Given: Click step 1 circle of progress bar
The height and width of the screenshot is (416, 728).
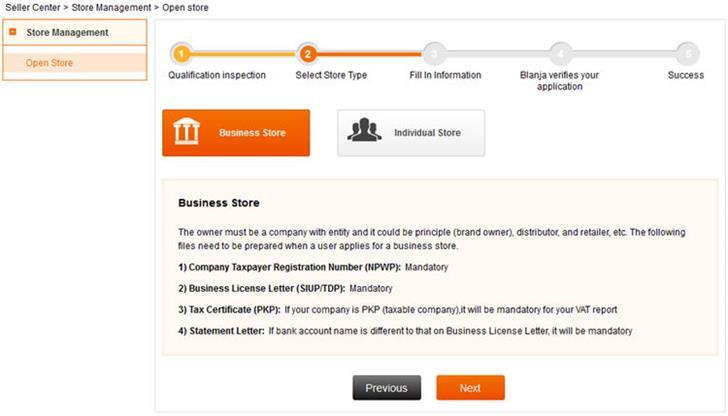Looking at the screenshot, I should (x=182, y=54).
